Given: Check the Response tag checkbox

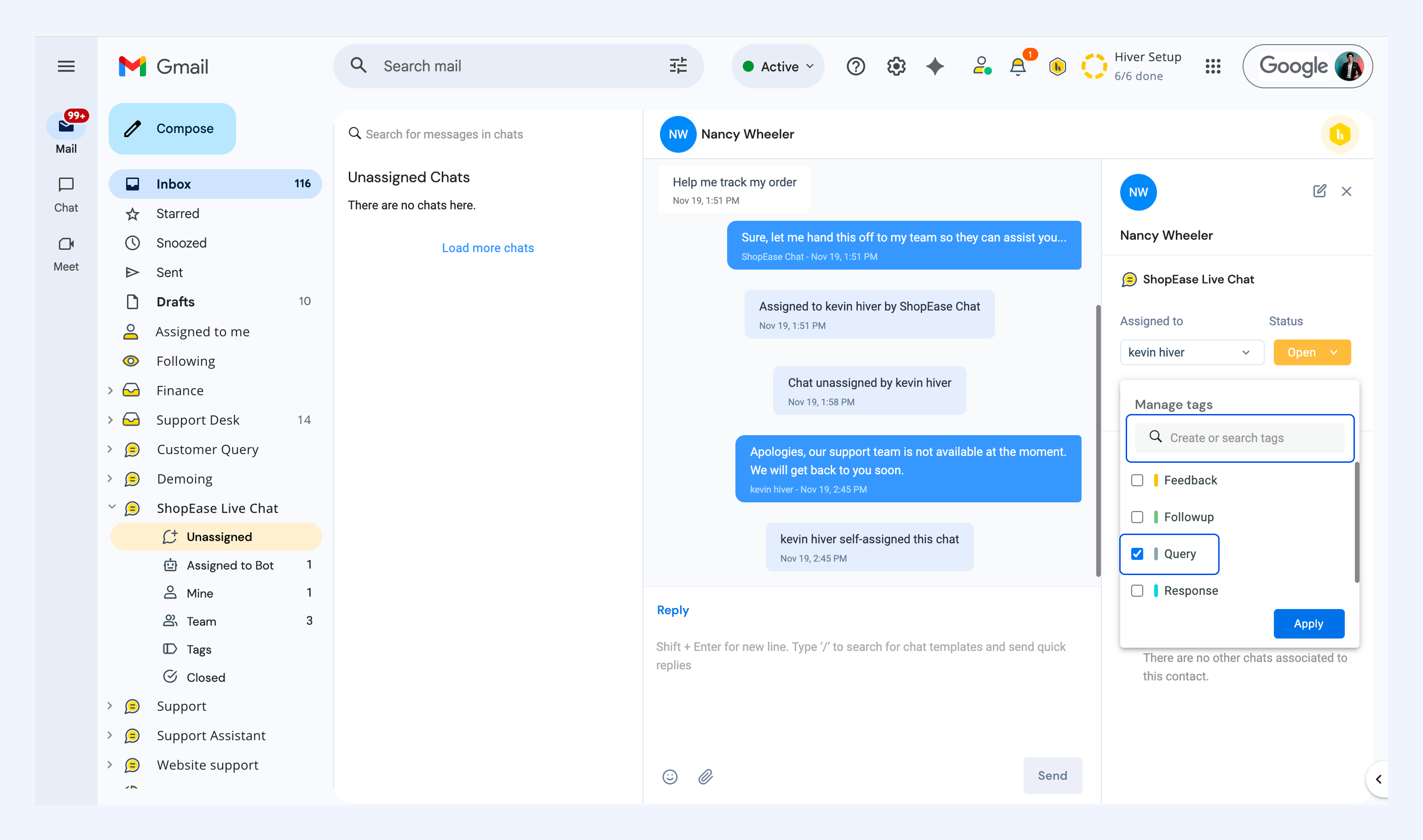Looking at the screenshot, I should click(1137, 590).
